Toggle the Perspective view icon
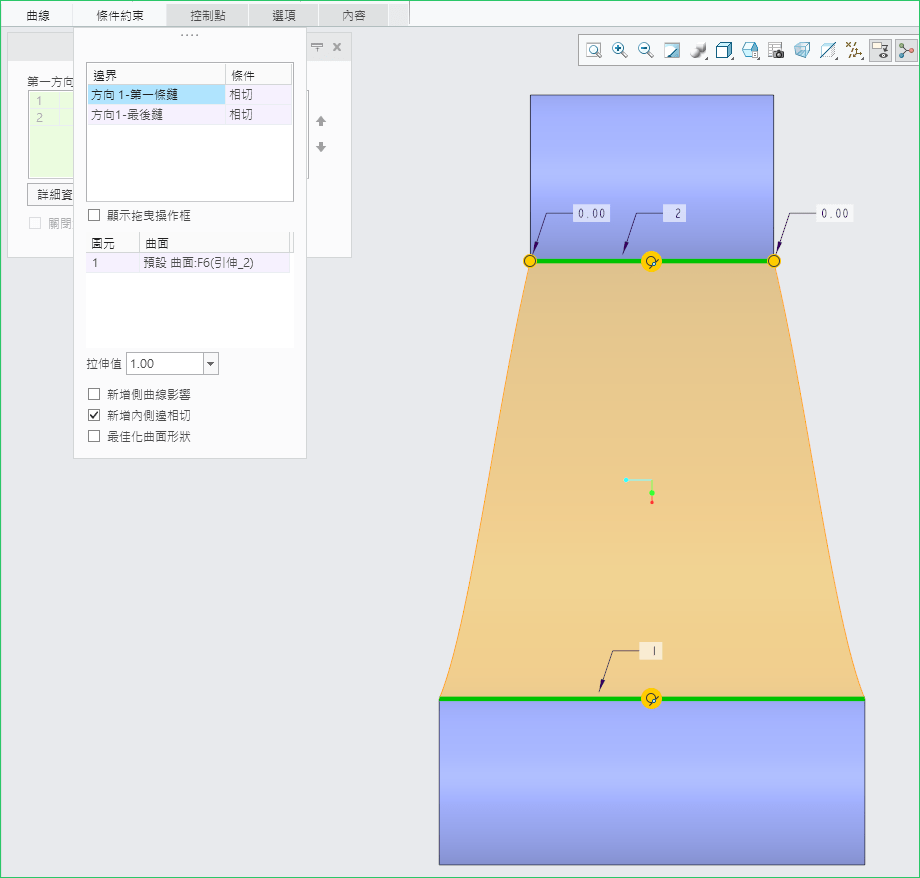The width and height of the screenshot is (920, 878). [802, 50]
